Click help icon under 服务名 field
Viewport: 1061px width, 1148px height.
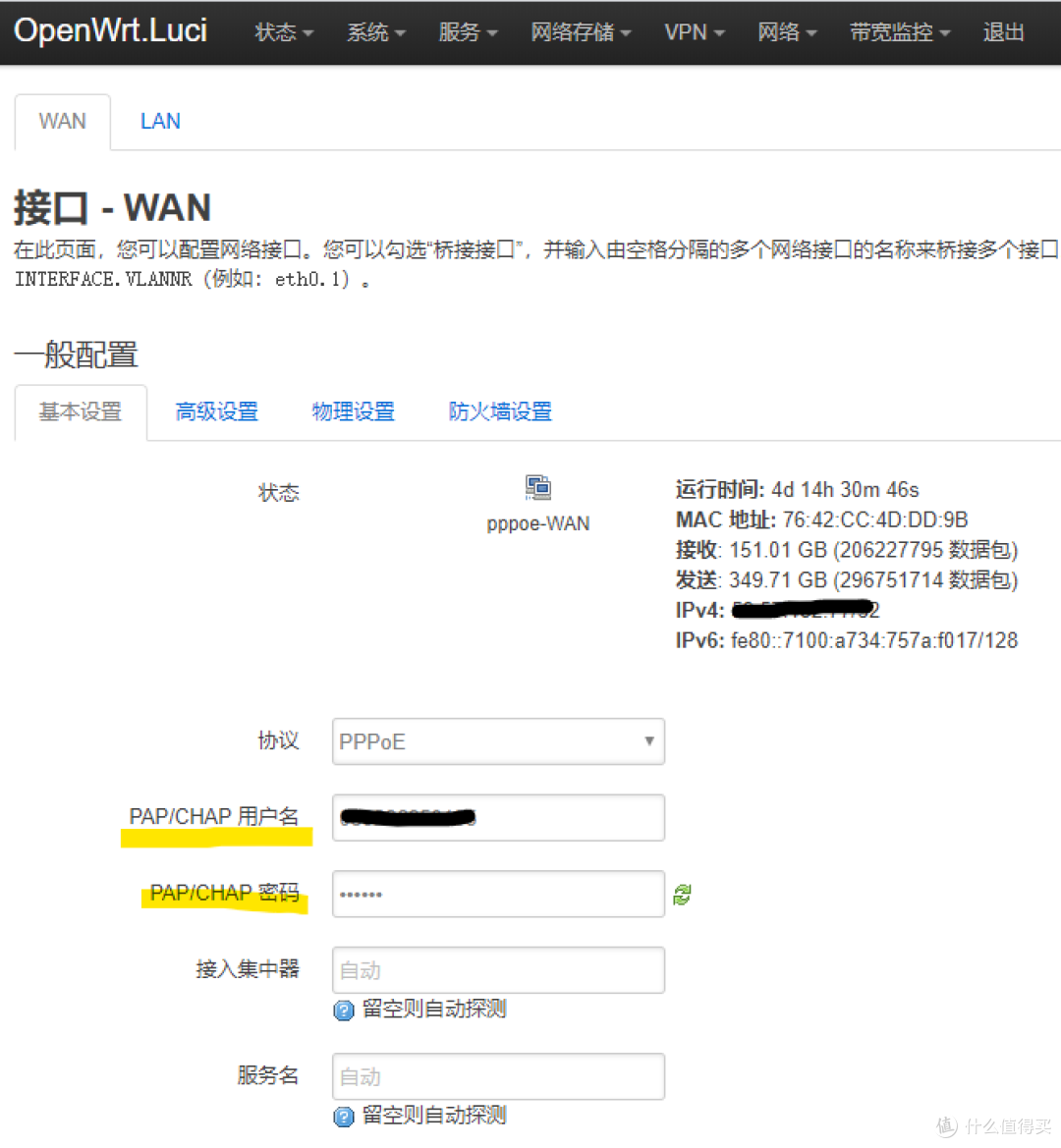[344, 1117]
